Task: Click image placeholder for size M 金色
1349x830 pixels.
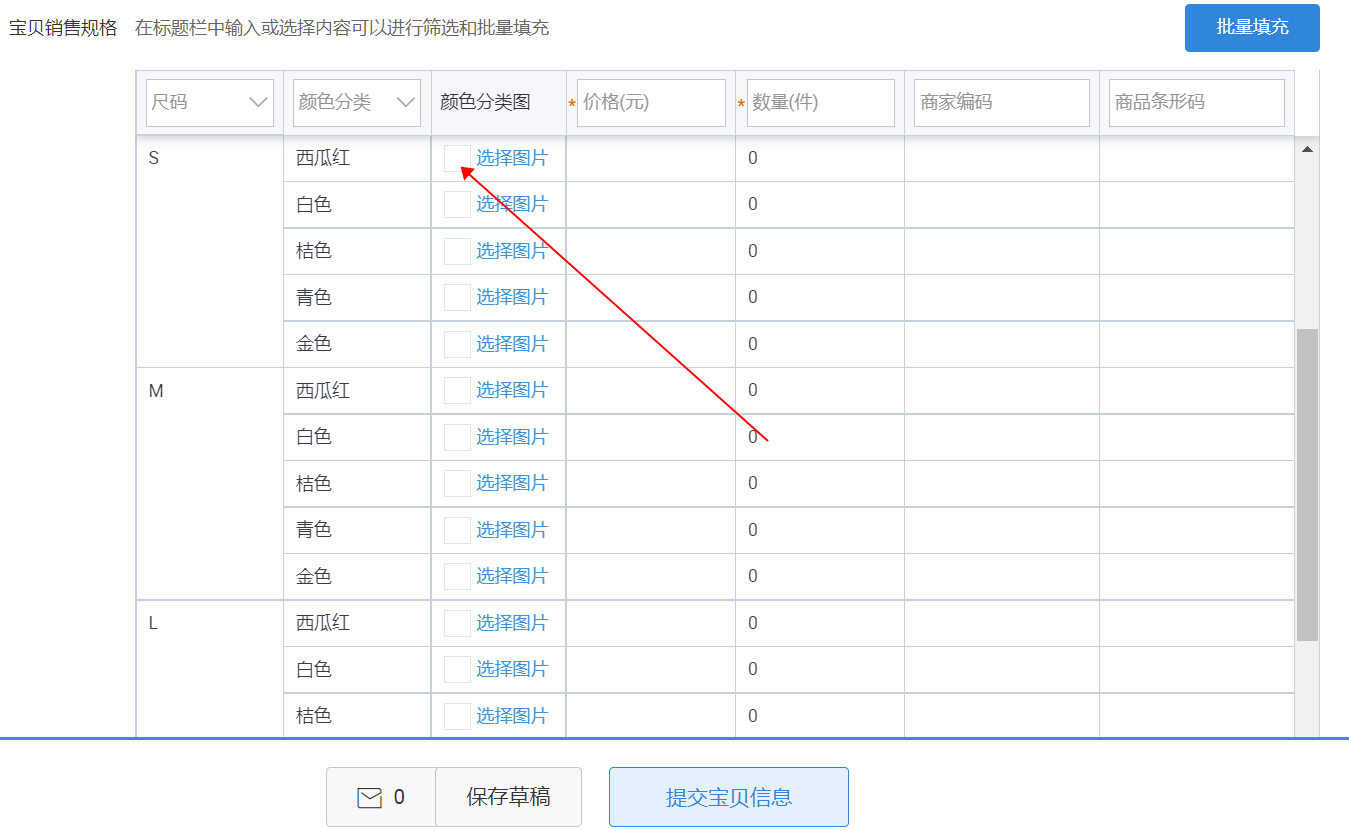Action: pyautogui.click(x=457, y=576)
